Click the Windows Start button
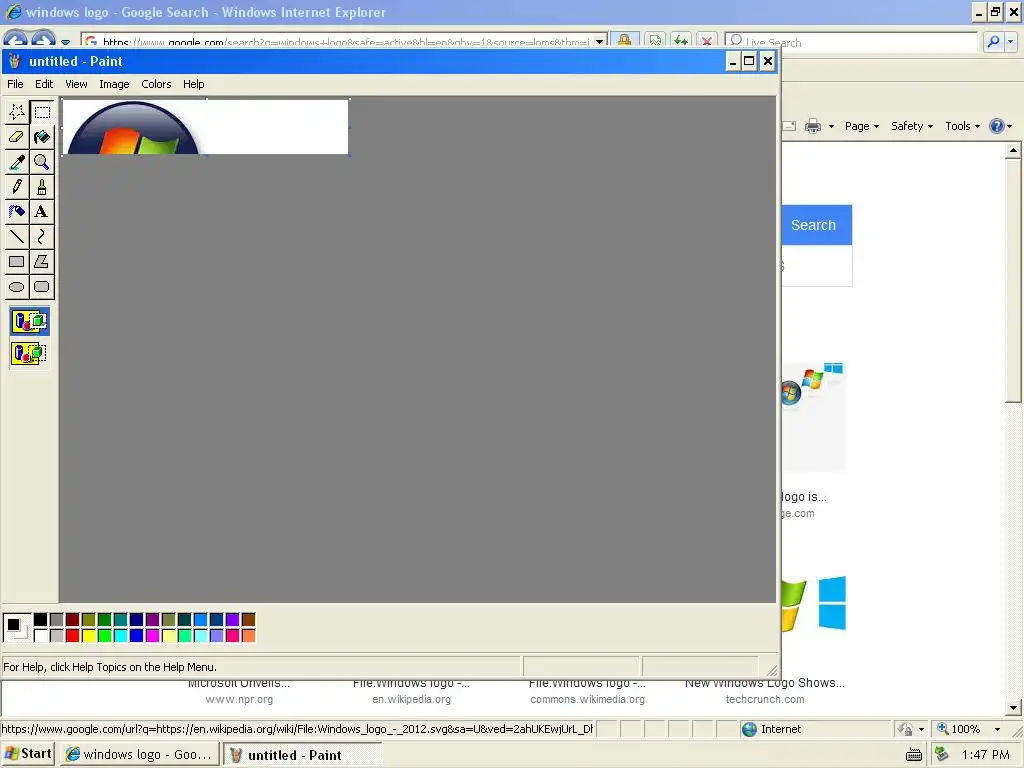Screen dimensions: 1024x768 coord(28,754)
